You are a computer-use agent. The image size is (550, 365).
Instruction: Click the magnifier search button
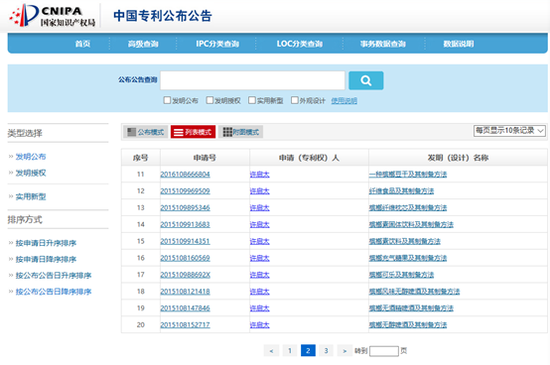[366, 81]
